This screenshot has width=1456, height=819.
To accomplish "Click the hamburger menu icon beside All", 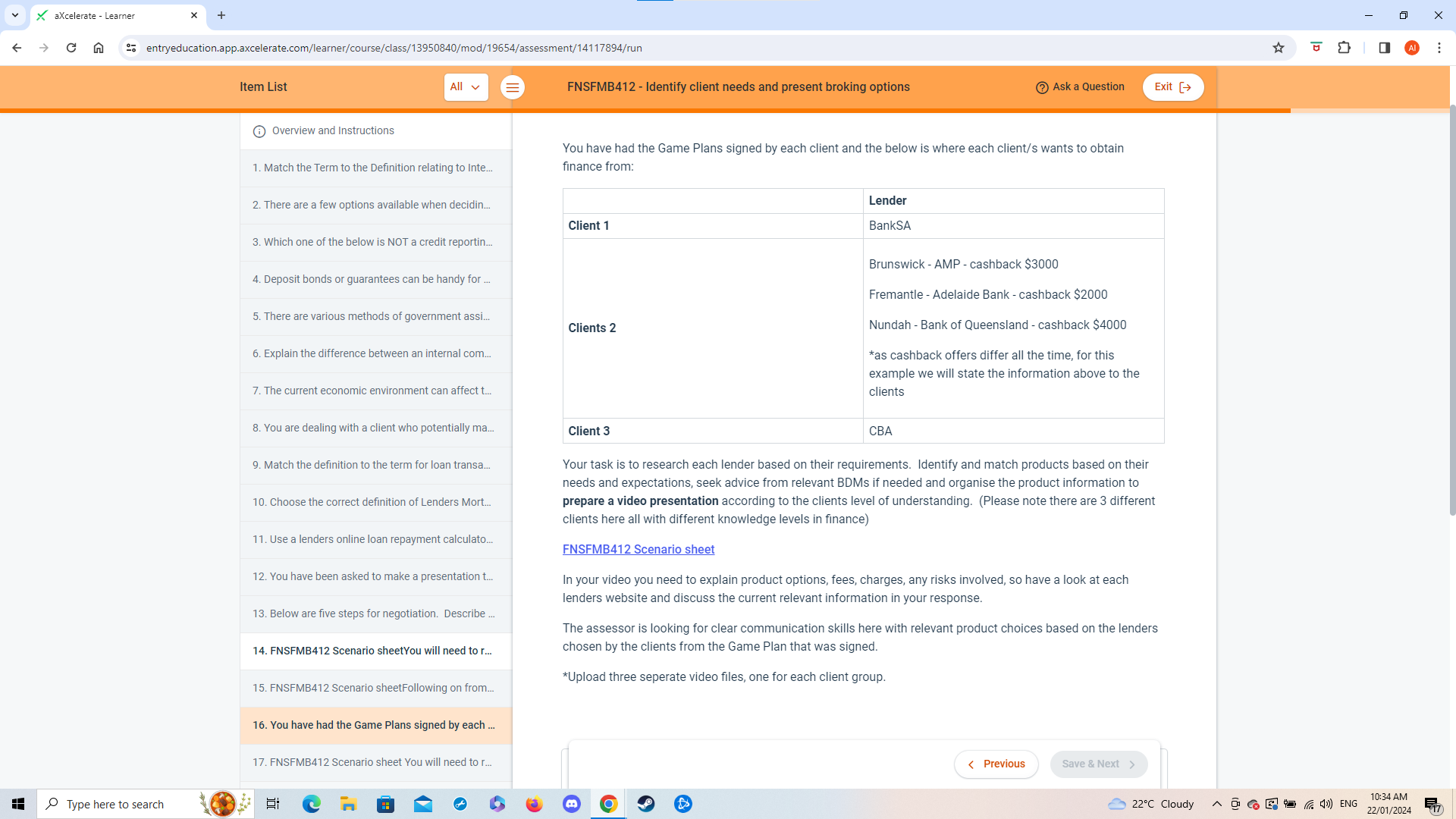I will pos(513,87).
